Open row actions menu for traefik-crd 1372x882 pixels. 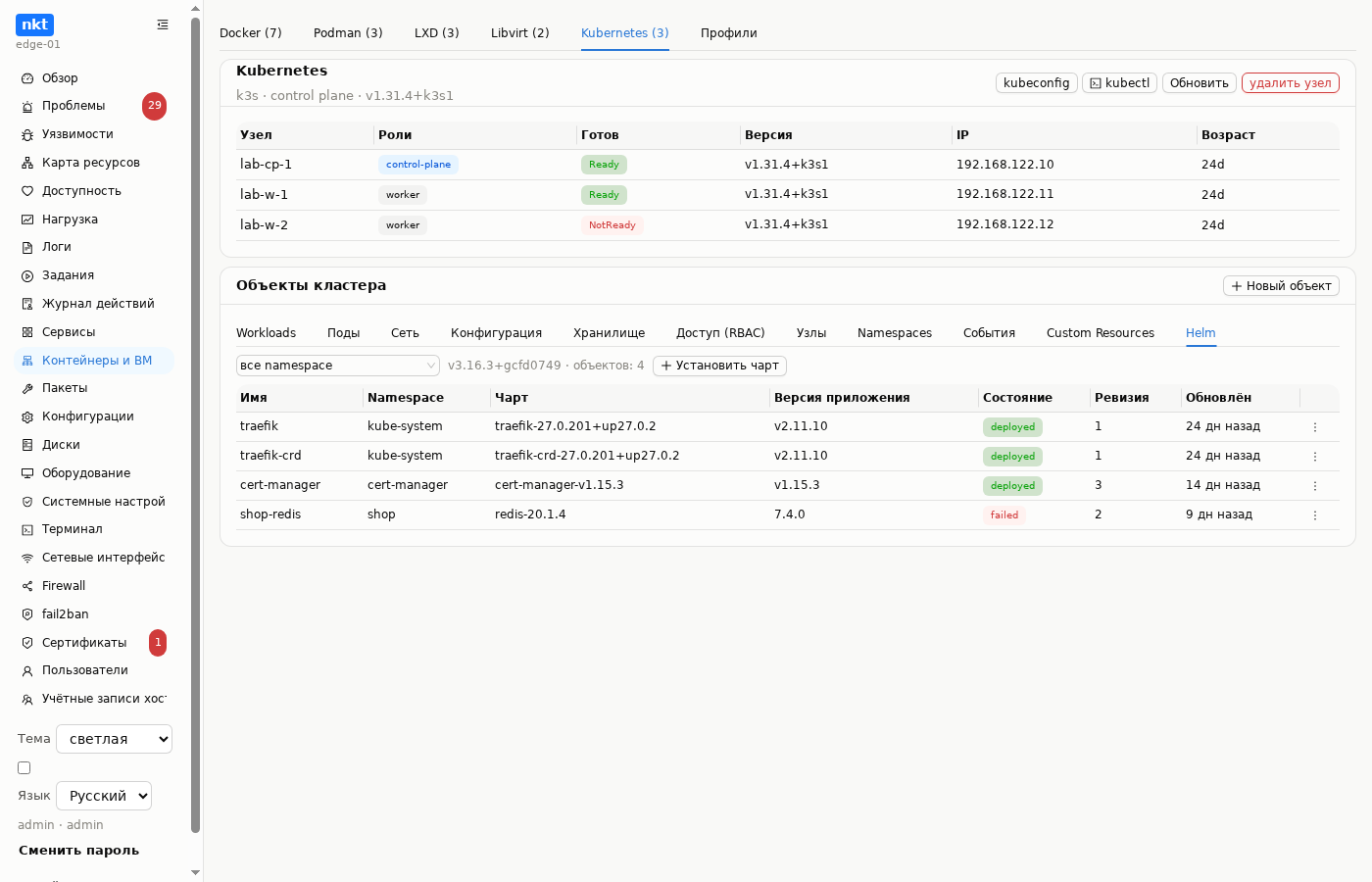[1315, 457]
